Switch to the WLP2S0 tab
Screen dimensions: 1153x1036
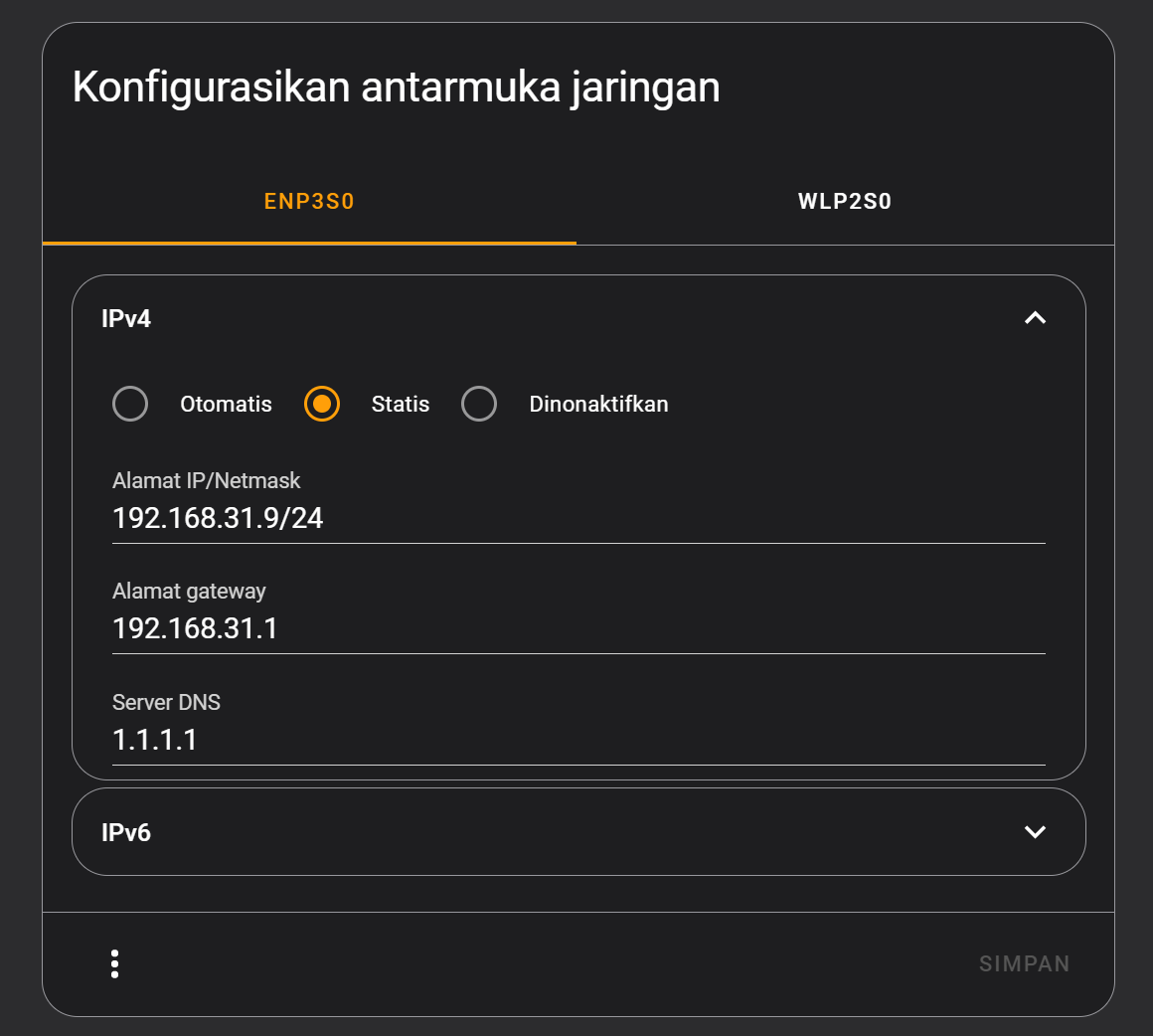point(843,201)
